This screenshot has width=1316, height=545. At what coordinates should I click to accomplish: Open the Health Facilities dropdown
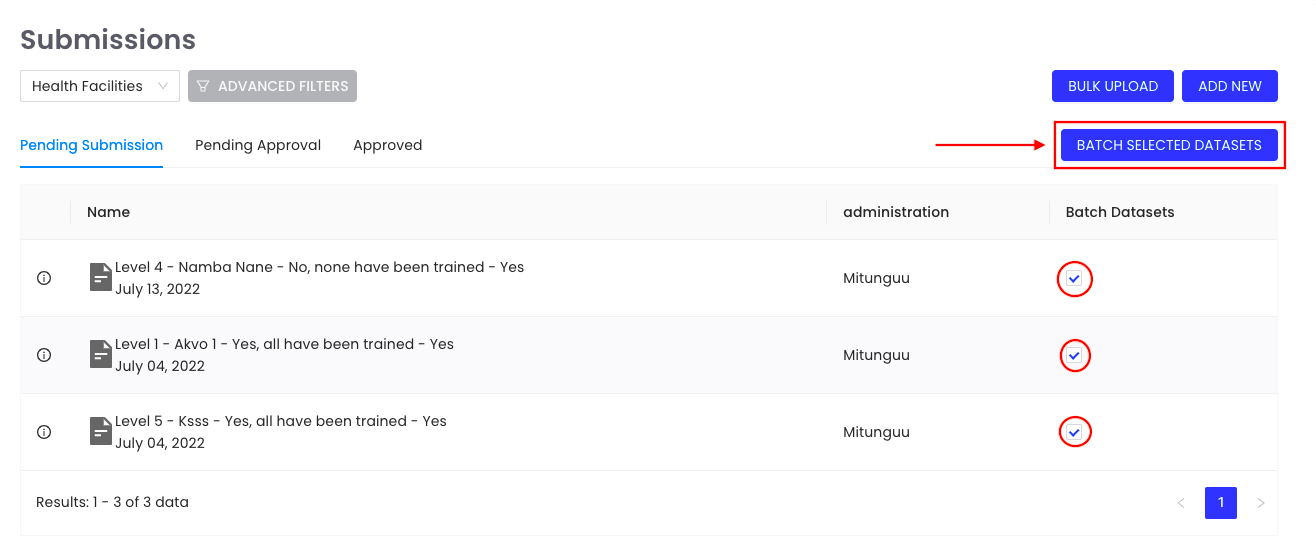(x=100, y=86)
